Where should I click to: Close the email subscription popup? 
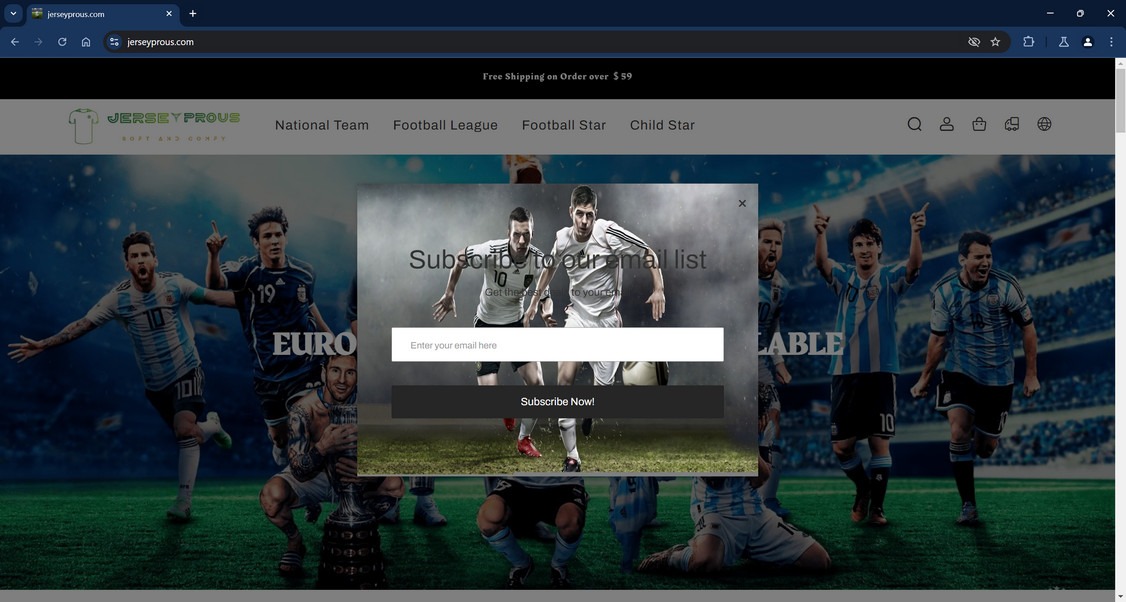(x=742, y=203)
